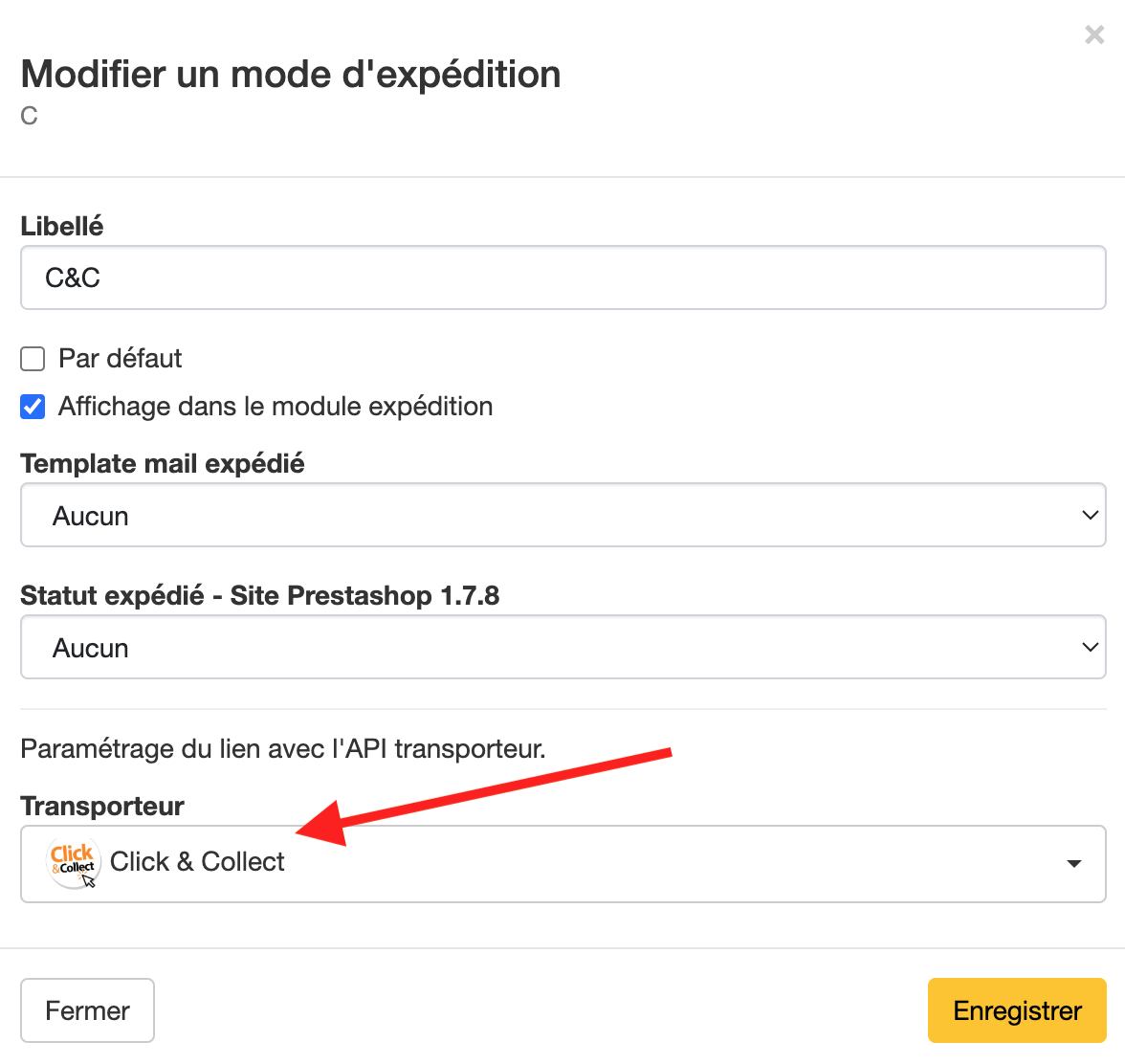1125x1064 pixels.
Task: Click the Transporteur dropdown caret triangle
Action: 1073,864
